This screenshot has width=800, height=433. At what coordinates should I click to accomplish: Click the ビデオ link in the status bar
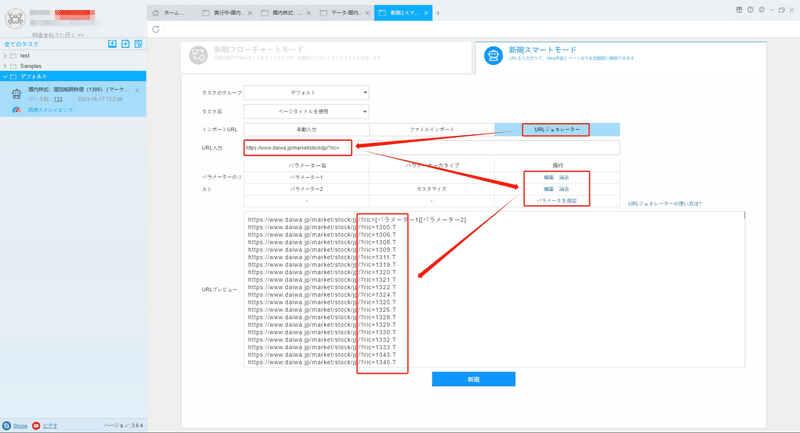[50, 426]
